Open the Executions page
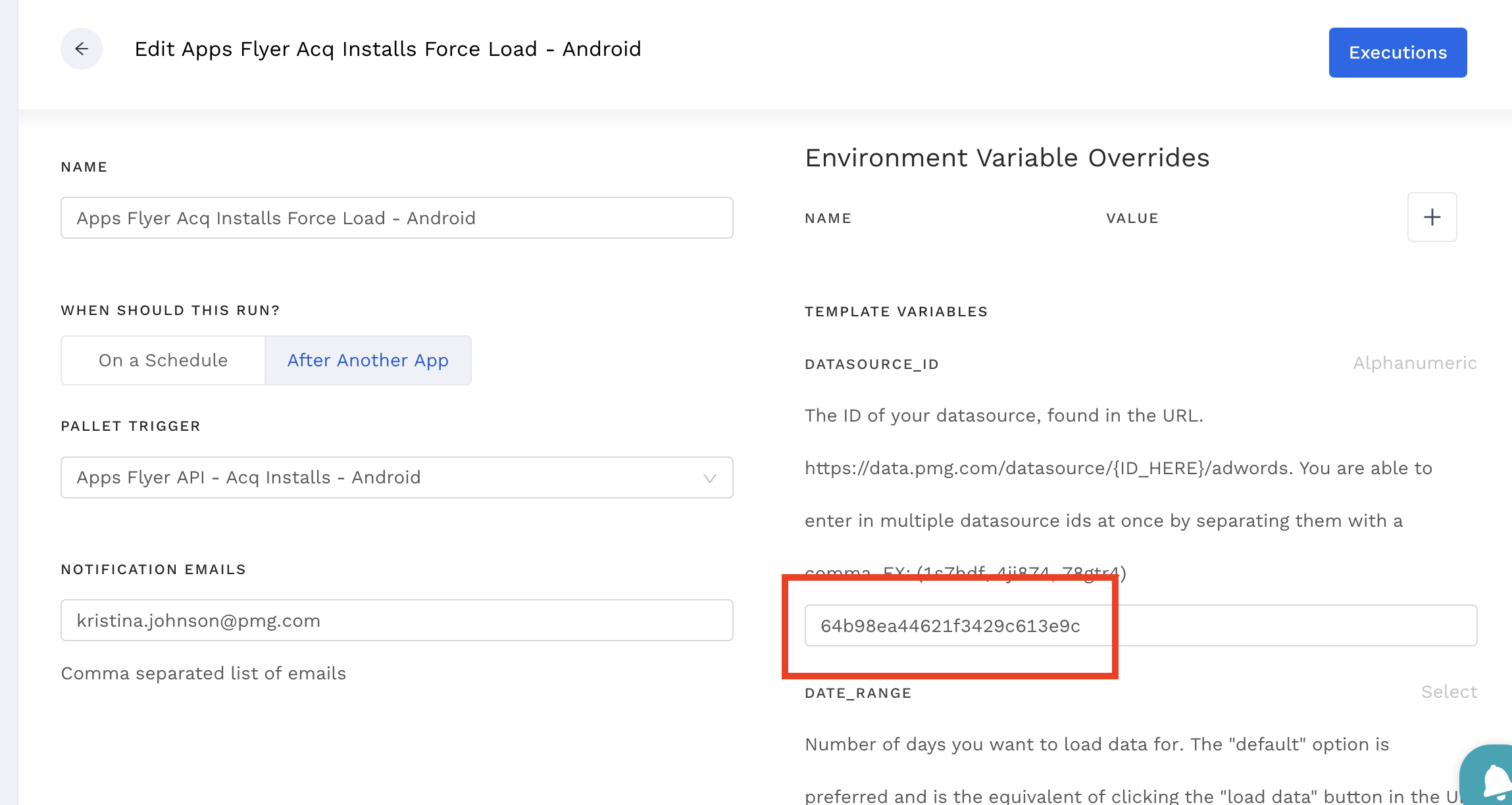 point(1398,53)
